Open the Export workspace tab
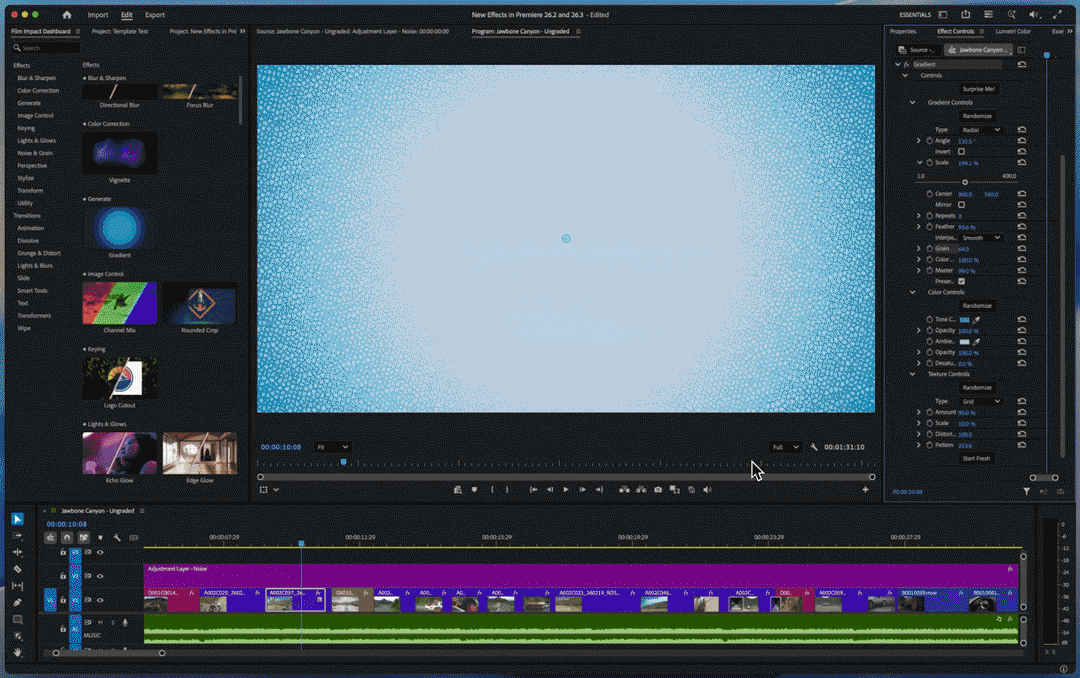This screenshot has height=678, width=1080. click(x=155, y=14)
